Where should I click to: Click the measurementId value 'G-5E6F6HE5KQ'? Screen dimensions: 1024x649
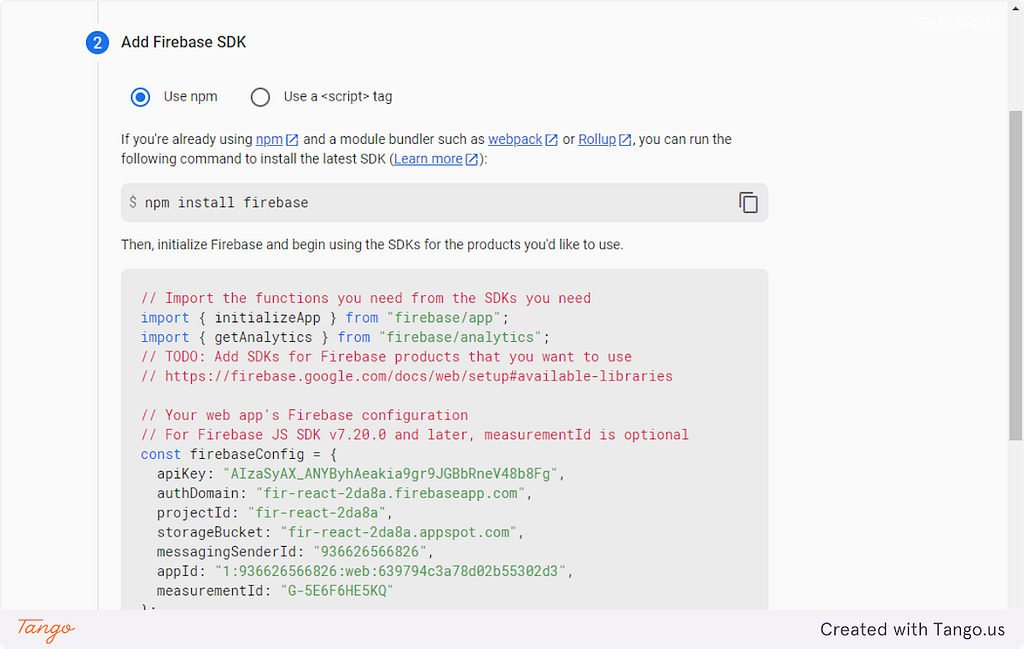[337, 591]
